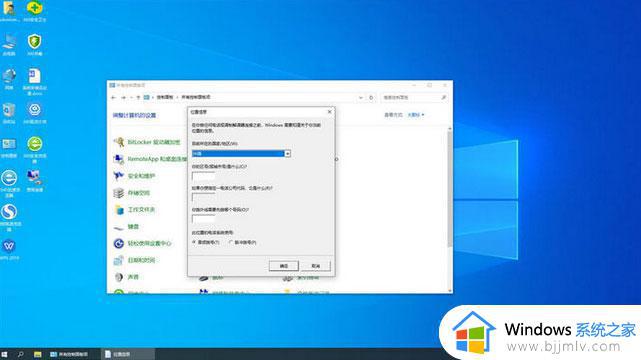Go forward in Control Panel window
The image size is (641, 360).
coord(123,98)
